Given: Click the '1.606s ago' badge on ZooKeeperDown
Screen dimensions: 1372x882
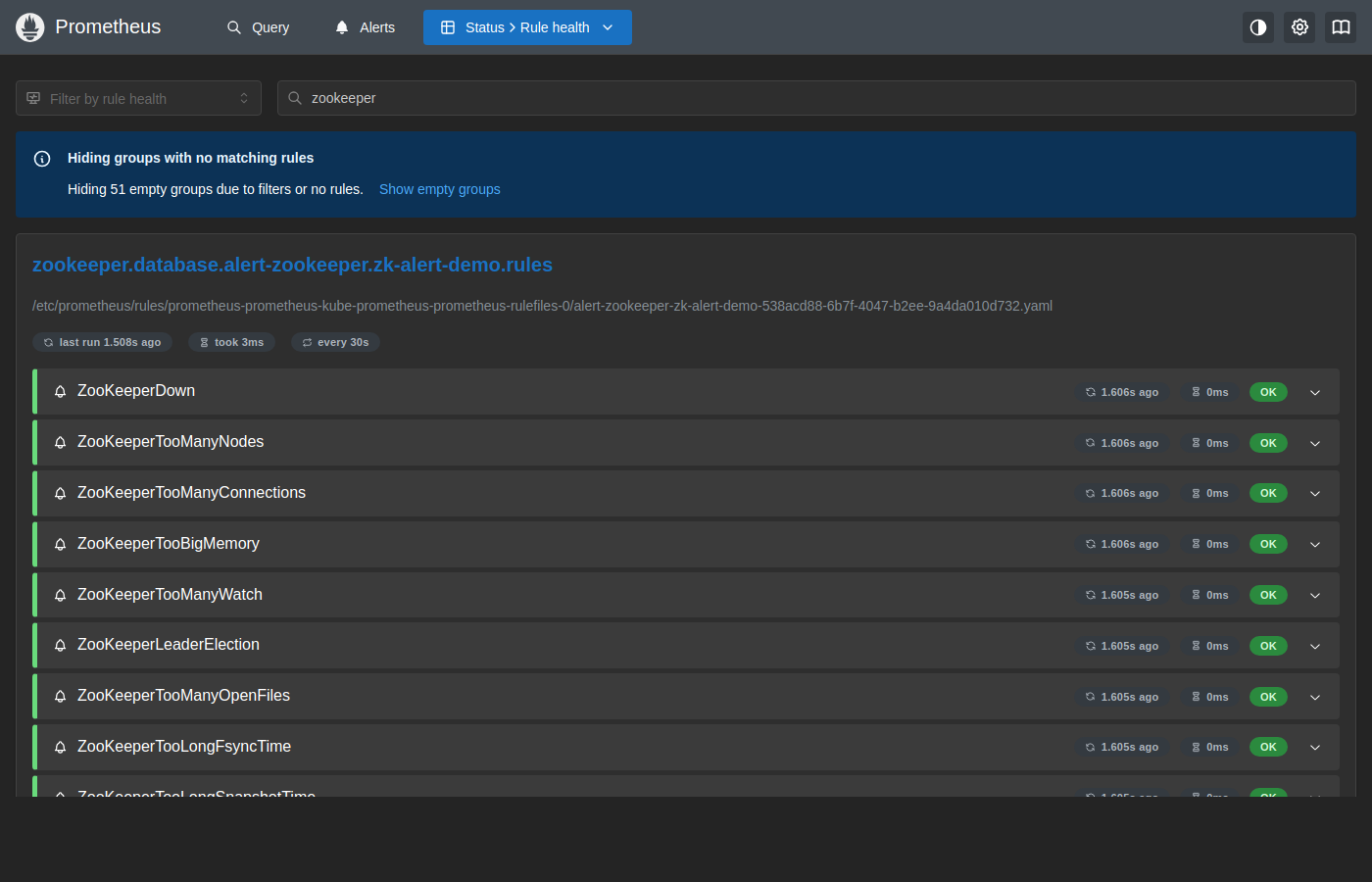Looking at the screenshot, I should (x=1122, y=392).
